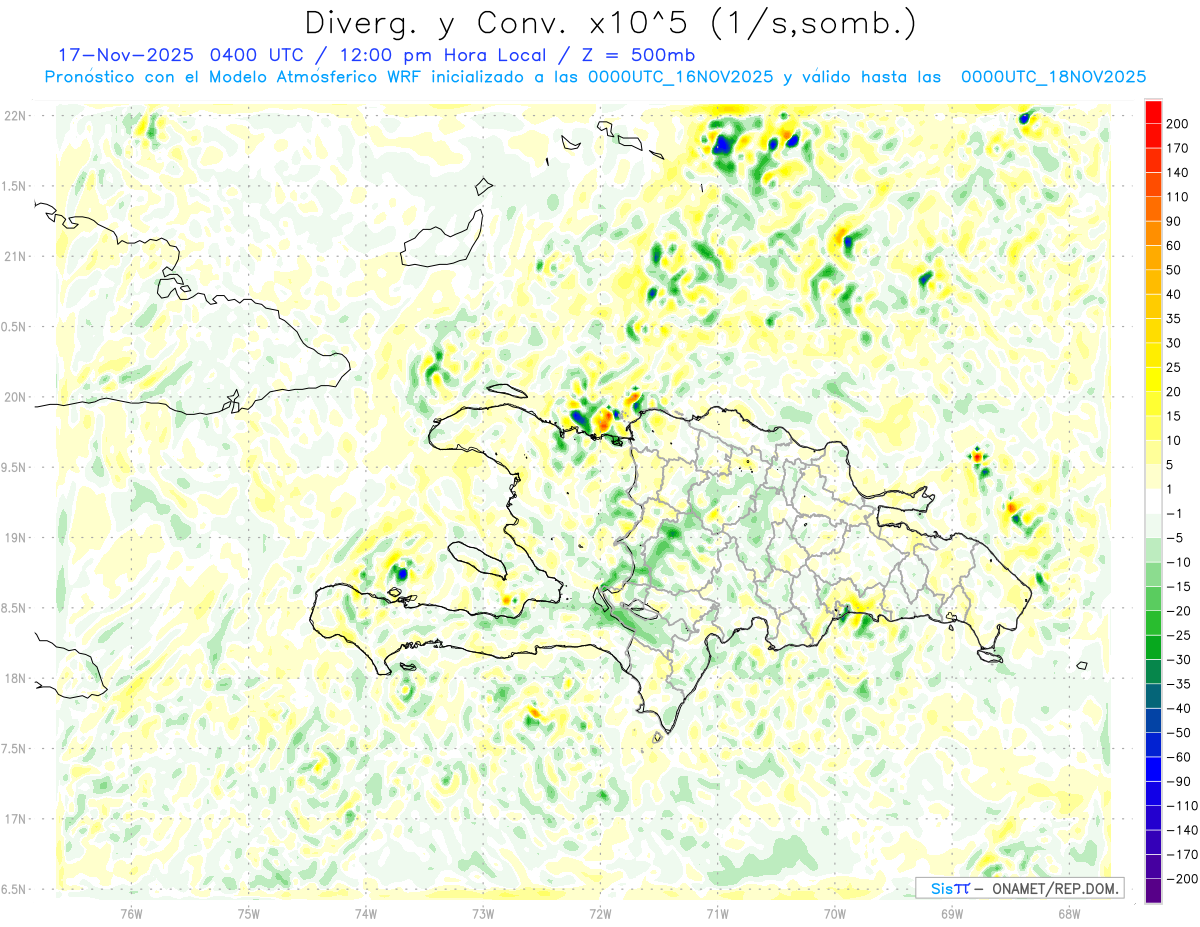1200x927 pixels.
Task: Click the "0000UTC_18NOV2025" valid-until timestamp
Action: [1053, 77]
